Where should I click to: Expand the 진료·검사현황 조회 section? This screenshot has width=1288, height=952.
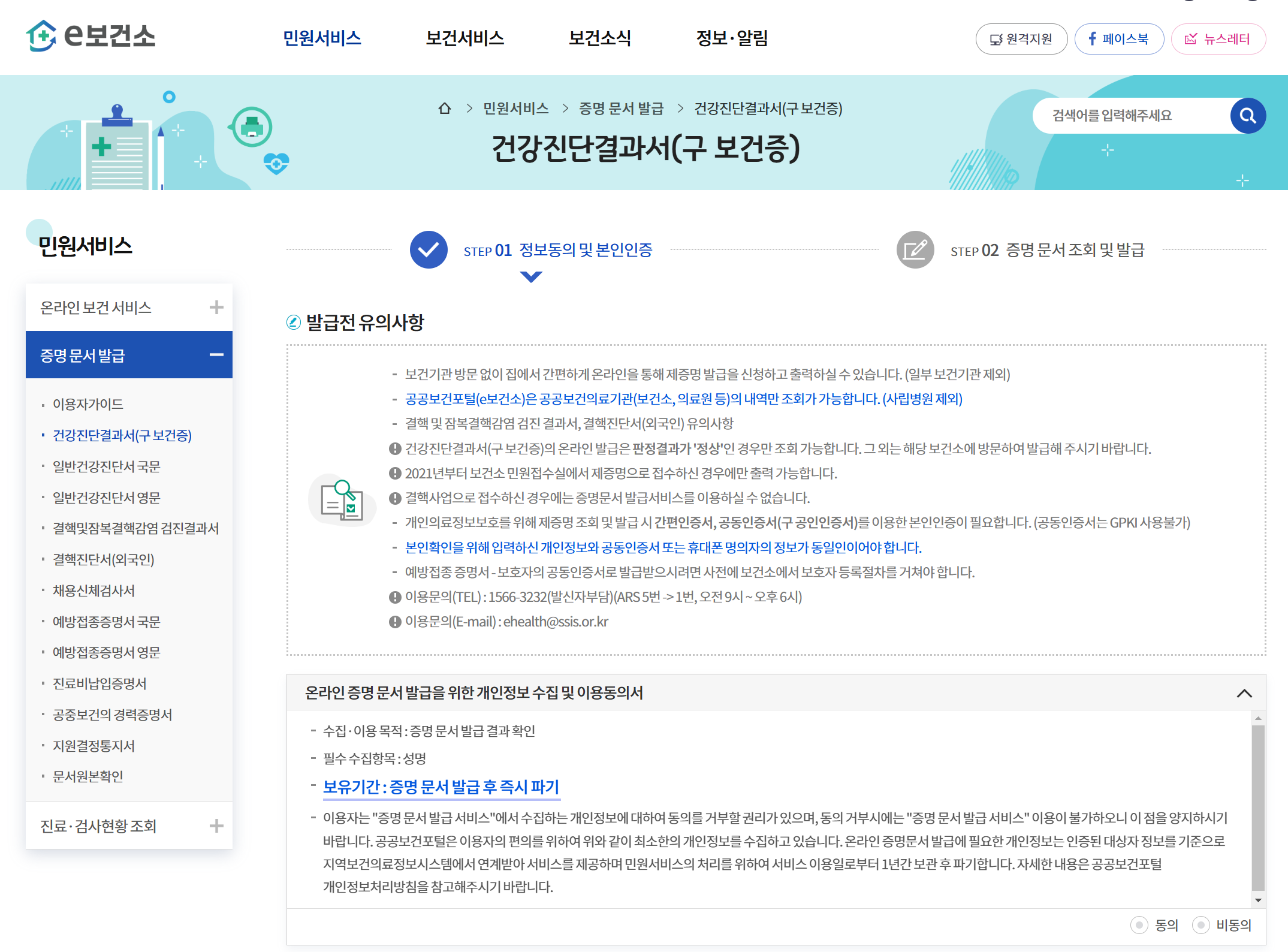point(215,826)
